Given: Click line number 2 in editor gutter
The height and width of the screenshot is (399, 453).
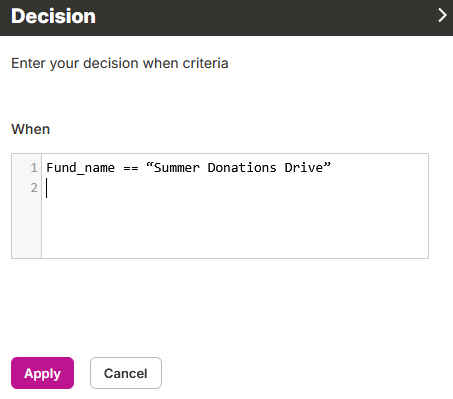Looking at the screenshot, I should (x=34, y=188).
